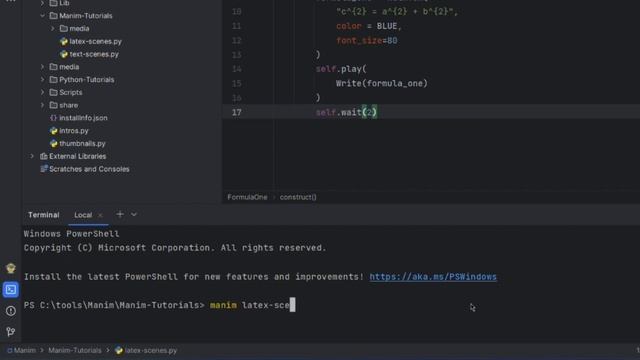Expand External Libraries node
640x360 pixels.
click(32, 156)
